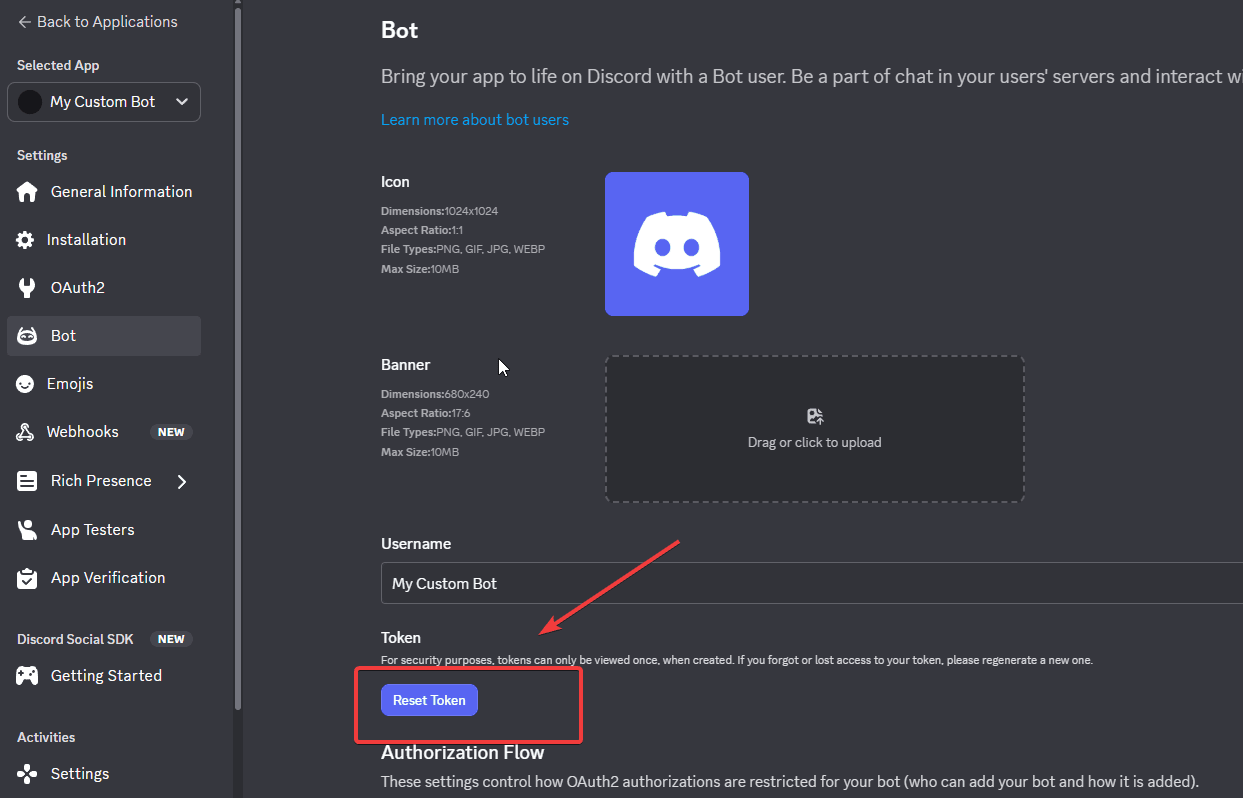Click the Getting Started gamepad icon
1243x798 pixels.
tap(27, 676)
